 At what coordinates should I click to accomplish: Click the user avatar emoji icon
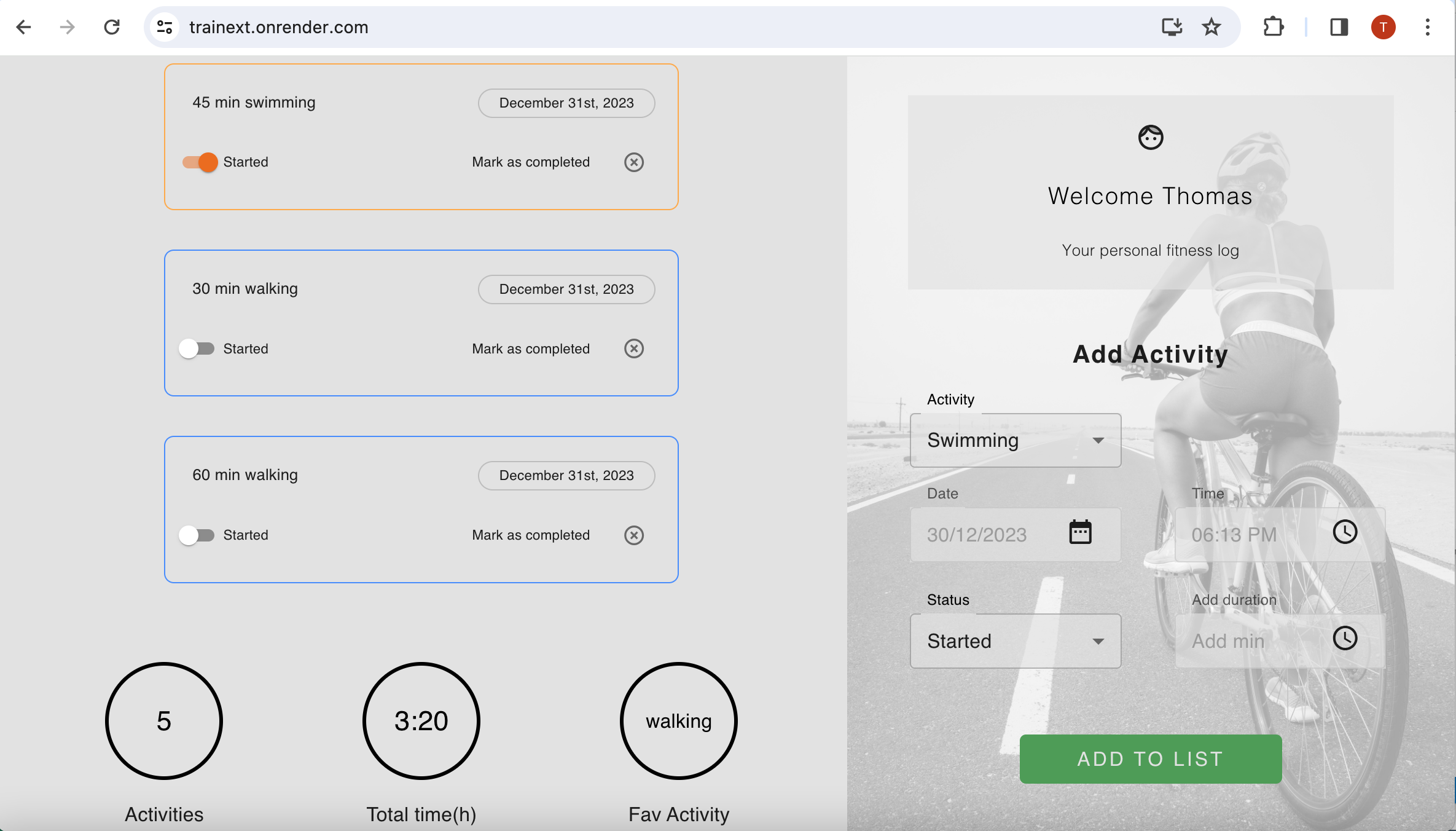1151,138
